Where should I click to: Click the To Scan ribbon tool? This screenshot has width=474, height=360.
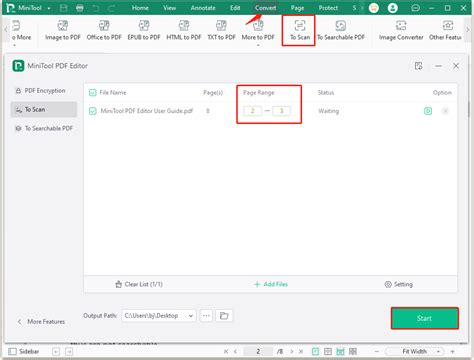(300, 30)
